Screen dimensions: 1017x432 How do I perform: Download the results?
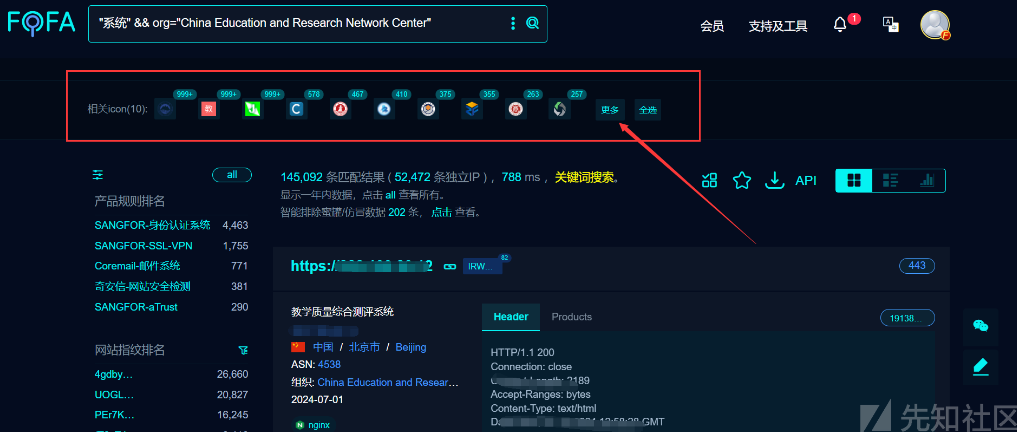(774, 180)
